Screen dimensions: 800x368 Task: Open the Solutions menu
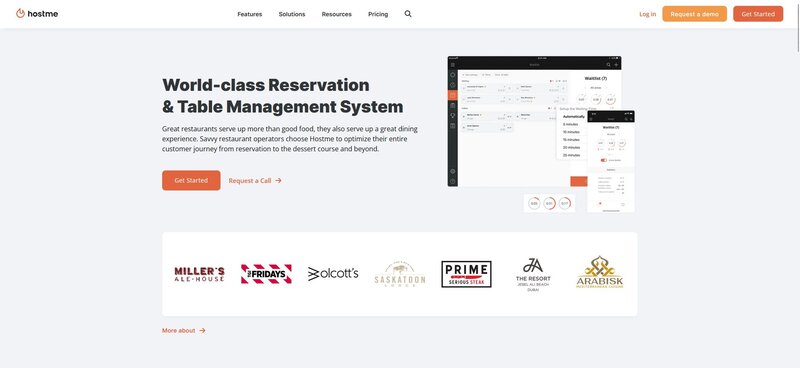pyautogui.click(x=292, y=14)
